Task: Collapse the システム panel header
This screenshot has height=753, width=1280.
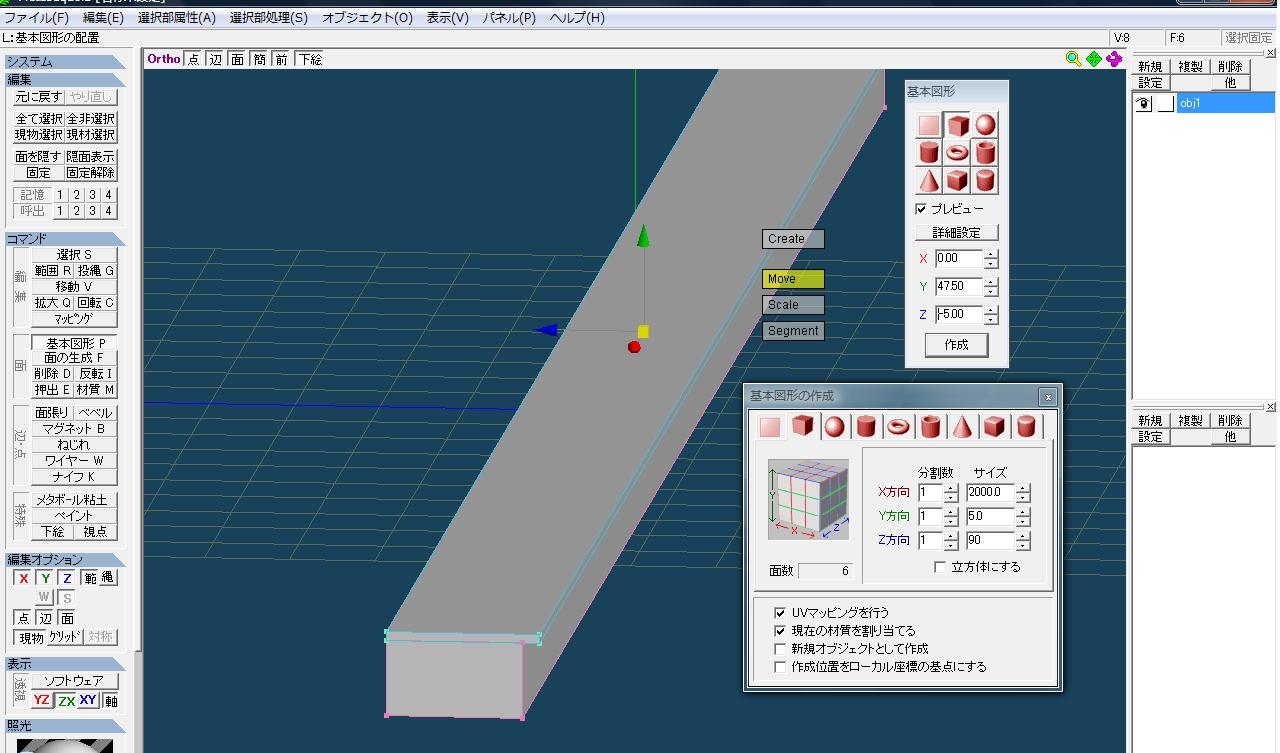Action: click(x=65, y=62)
